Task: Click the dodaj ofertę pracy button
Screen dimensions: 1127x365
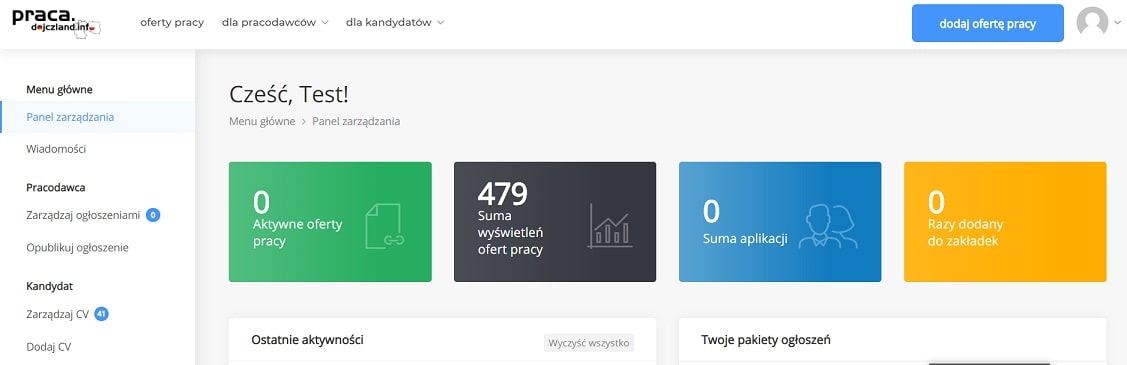Action: [x=988, y=24]
